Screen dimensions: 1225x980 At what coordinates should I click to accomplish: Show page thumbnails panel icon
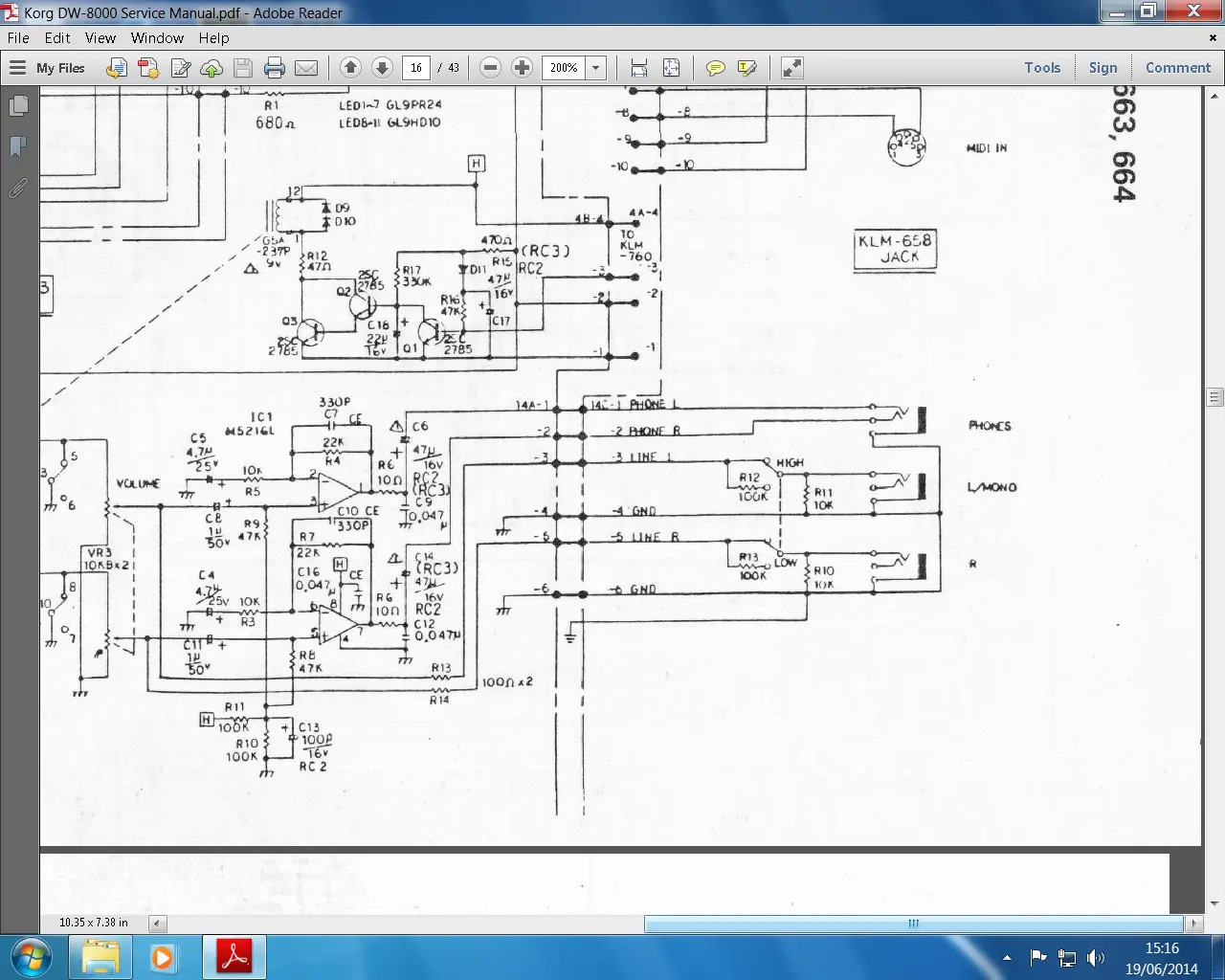pyautogui.click(x=17, y=105)
